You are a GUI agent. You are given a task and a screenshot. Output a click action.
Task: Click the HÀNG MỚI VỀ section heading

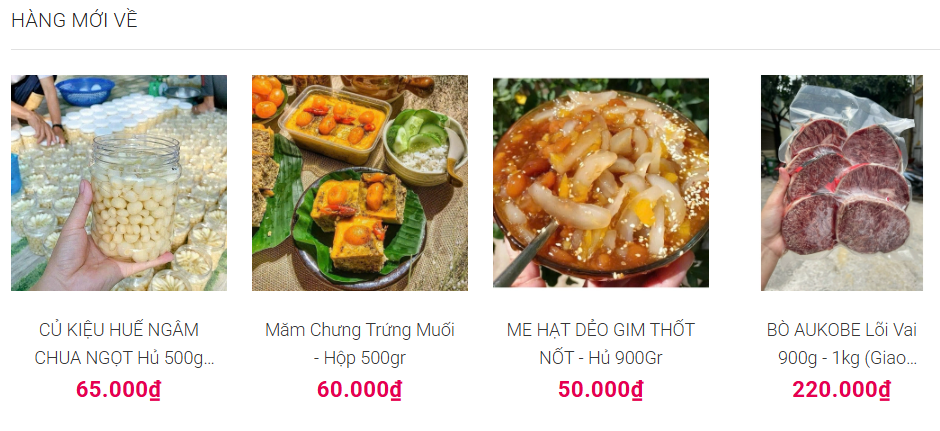point(74,20)
